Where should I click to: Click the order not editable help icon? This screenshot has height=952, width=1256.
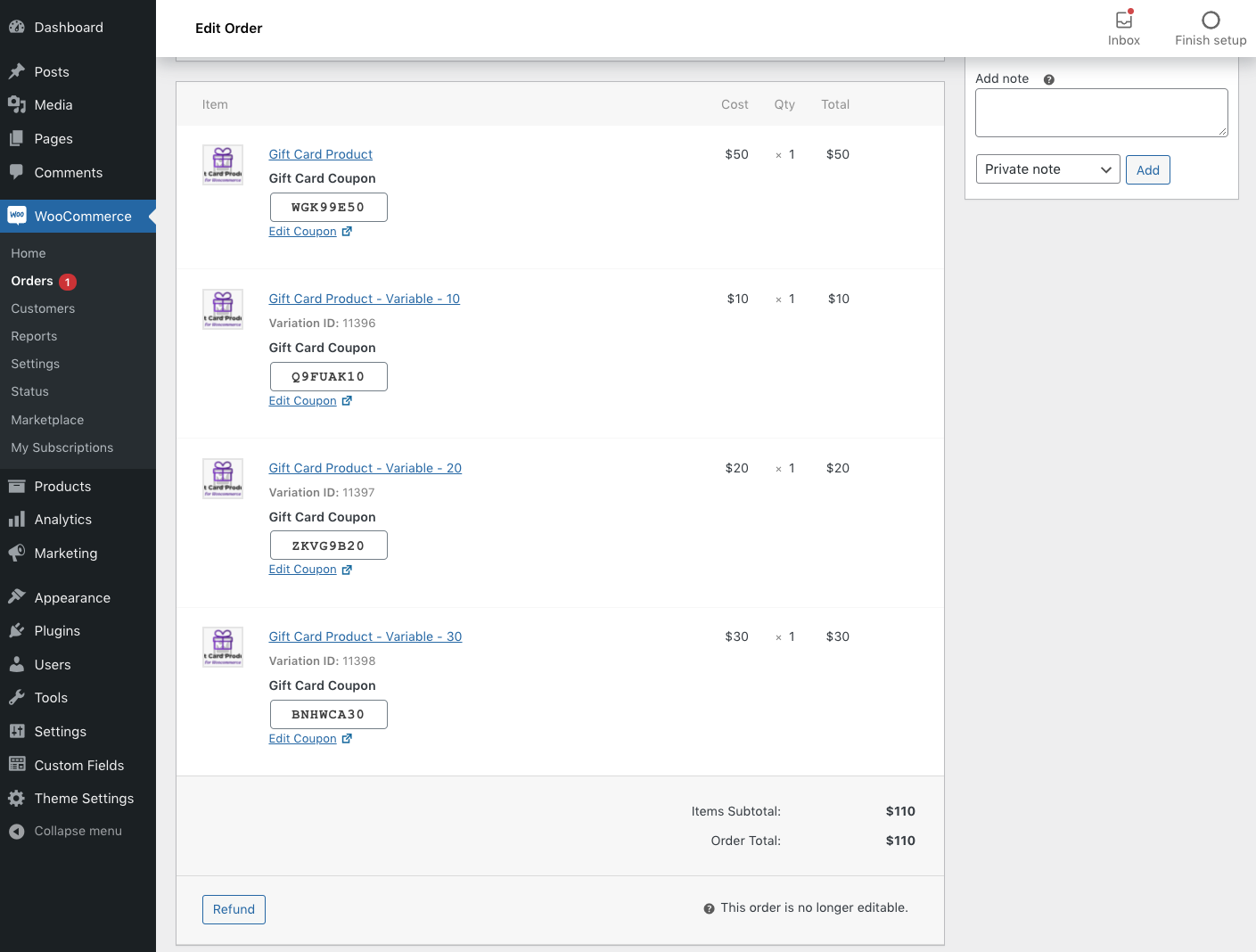point(709,909)
